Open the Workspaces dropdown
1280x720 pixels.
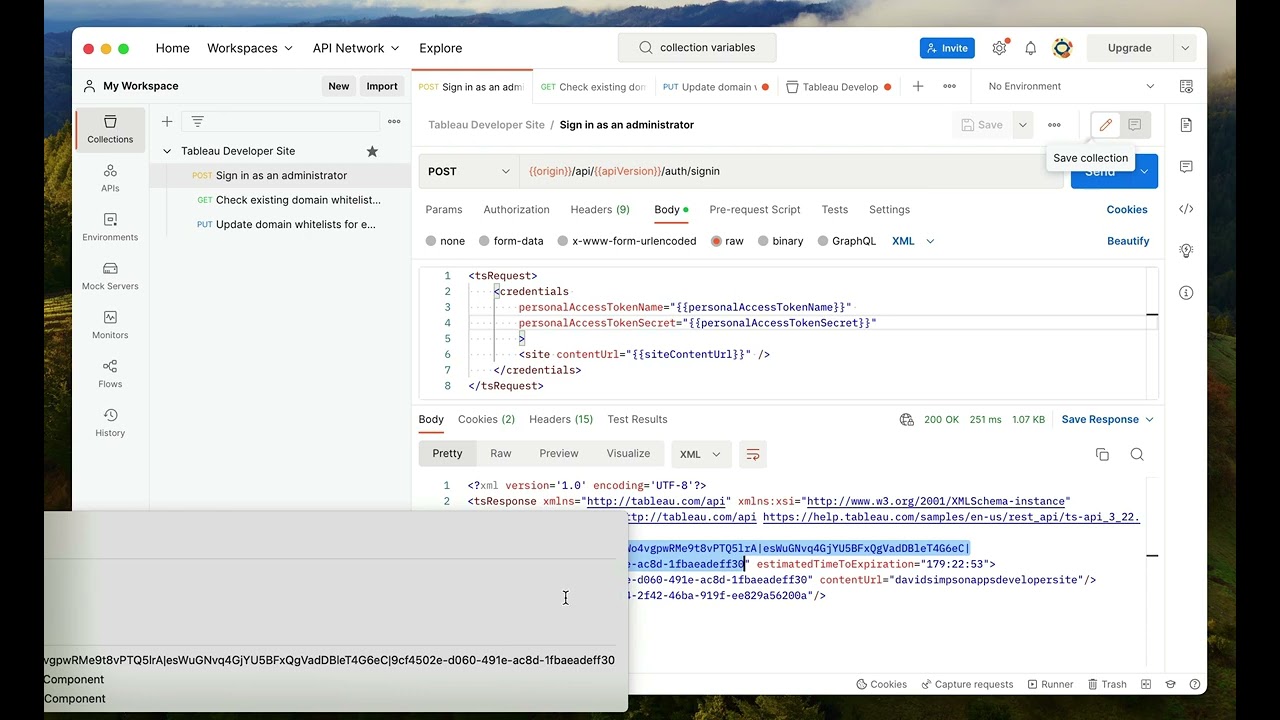pyautogui.click(x=250, y=48)
